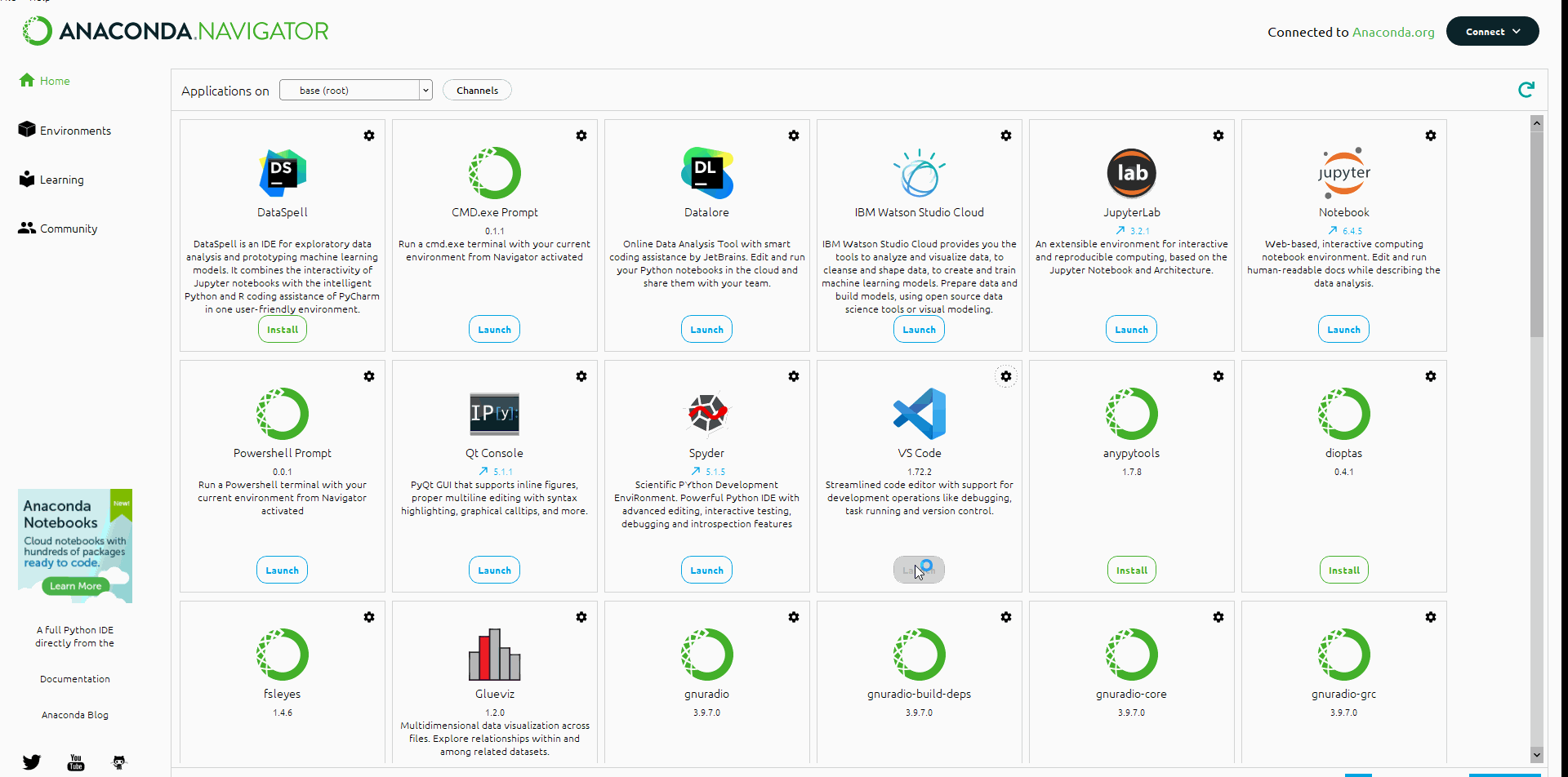Open the Anaconda Blog link

click(x=75, y=714)
